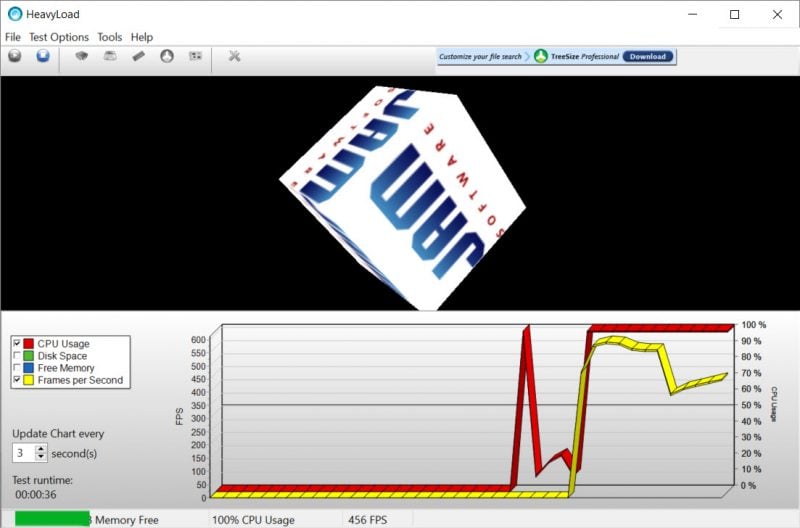
Task: Toggle the write temp file disk icon
Action: (x=110, y=56)
